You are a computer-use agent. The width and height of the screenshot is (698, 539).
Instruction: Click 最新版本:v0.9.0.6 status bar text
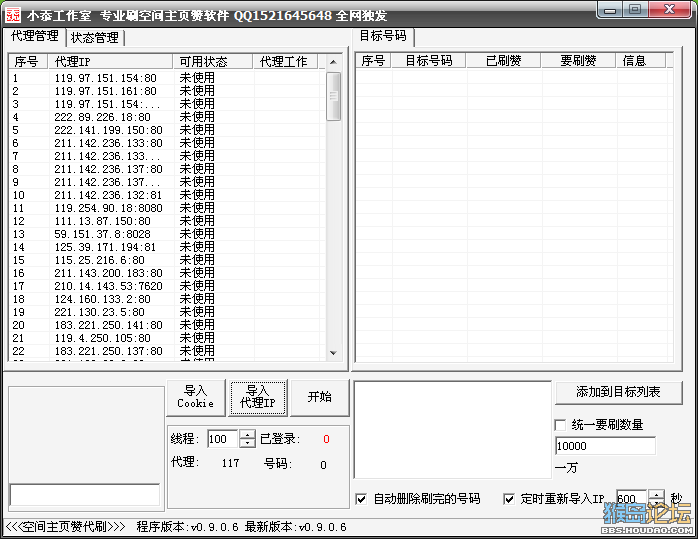point(296,527)
